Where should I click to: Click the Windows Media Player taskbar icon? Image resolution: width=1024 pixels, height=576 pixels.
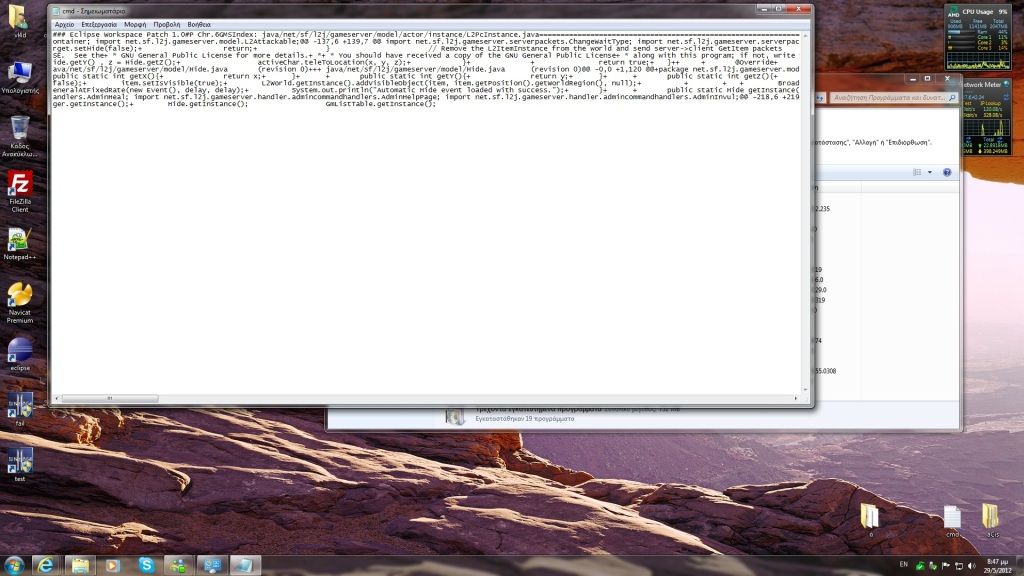tap(112, 565)
